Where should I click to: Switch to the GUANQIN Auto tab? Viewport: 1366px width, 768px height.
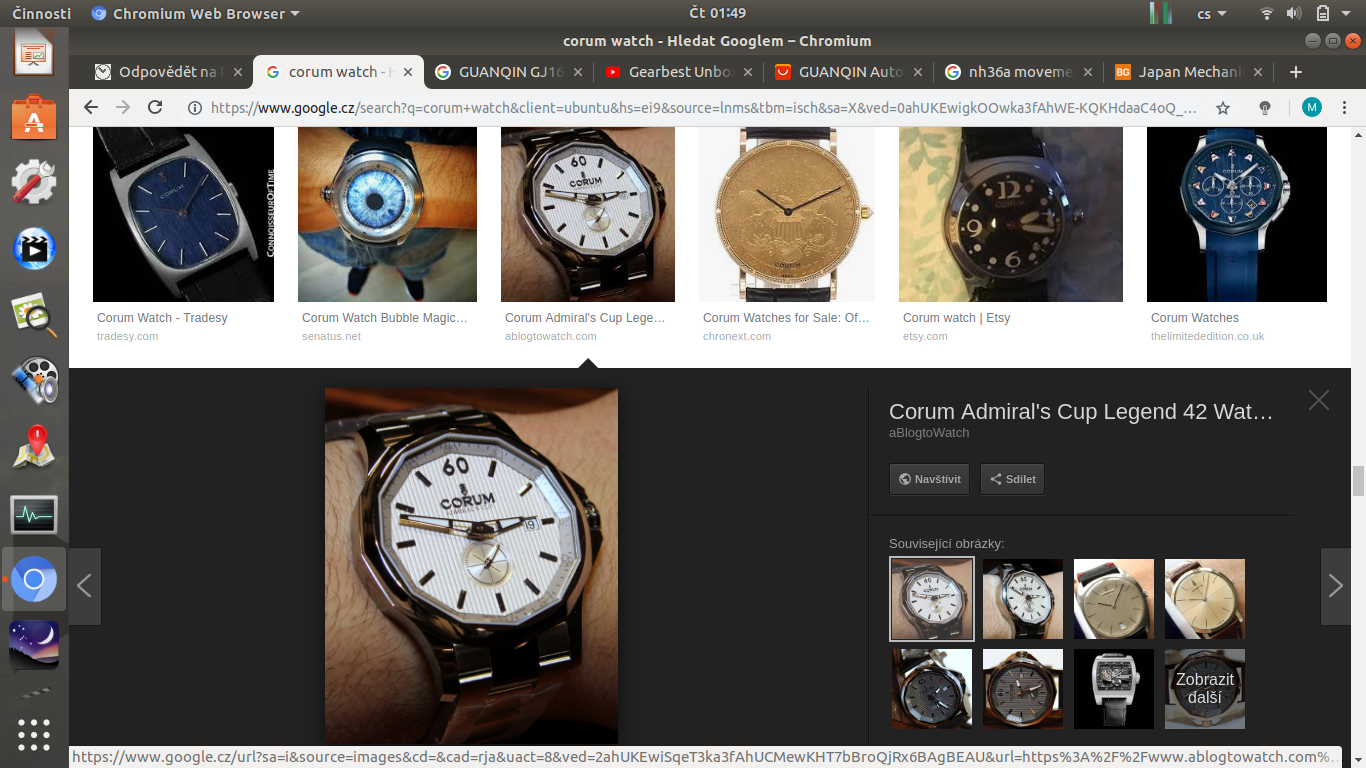pyautogui.click(x=848, y=72)
